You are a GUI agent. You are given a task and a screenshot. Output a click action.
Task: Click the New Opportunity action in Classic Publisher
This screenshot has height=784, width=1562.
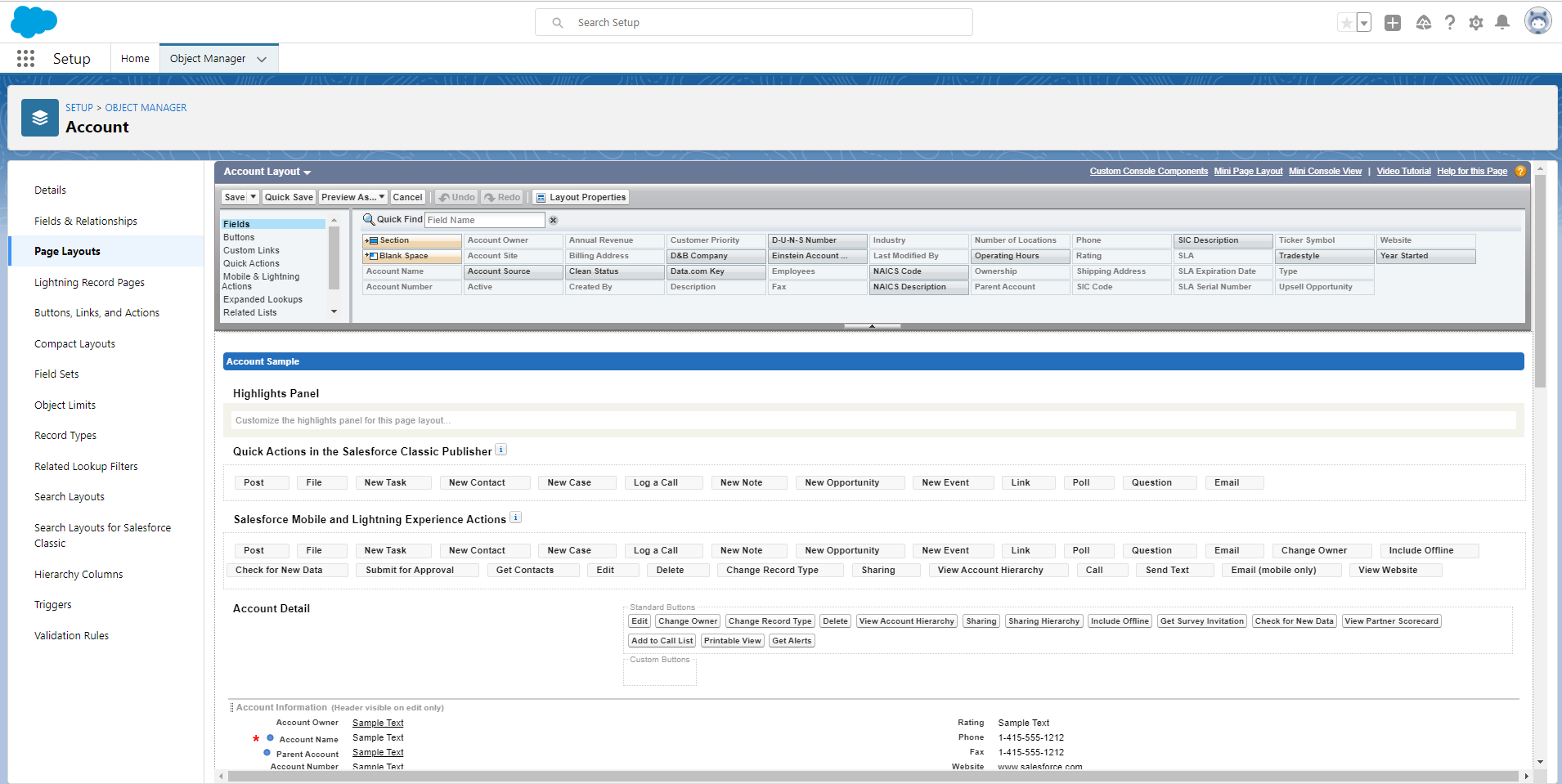tap(850, 483)
